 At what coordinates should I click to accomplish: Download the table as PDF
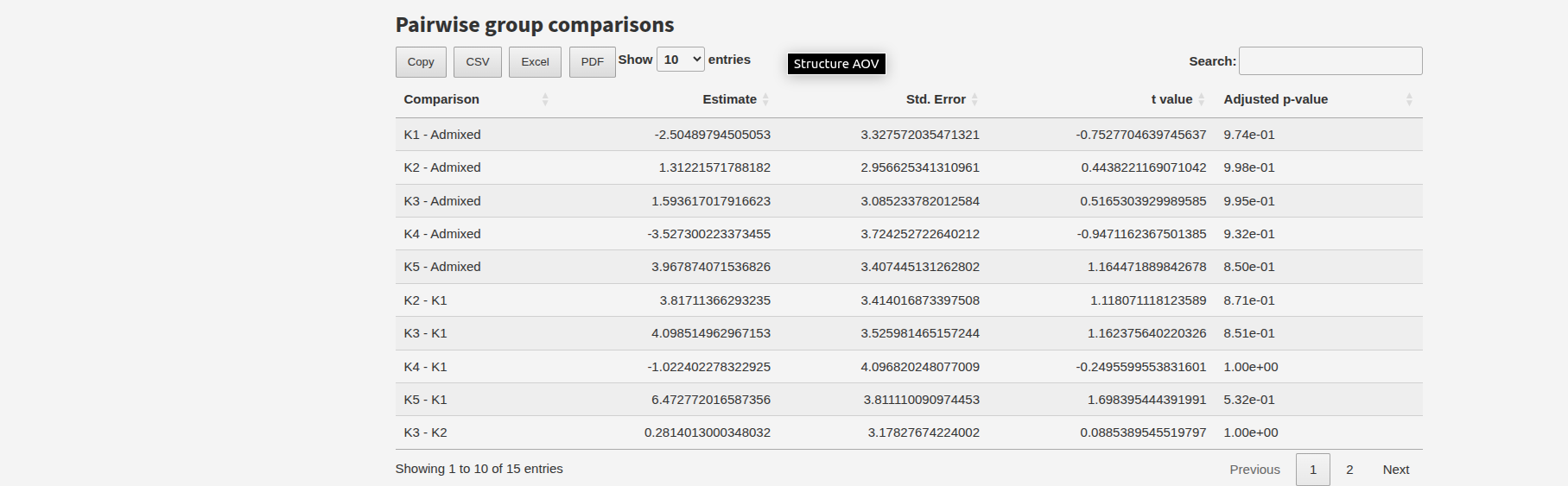(x=593, y=62)
